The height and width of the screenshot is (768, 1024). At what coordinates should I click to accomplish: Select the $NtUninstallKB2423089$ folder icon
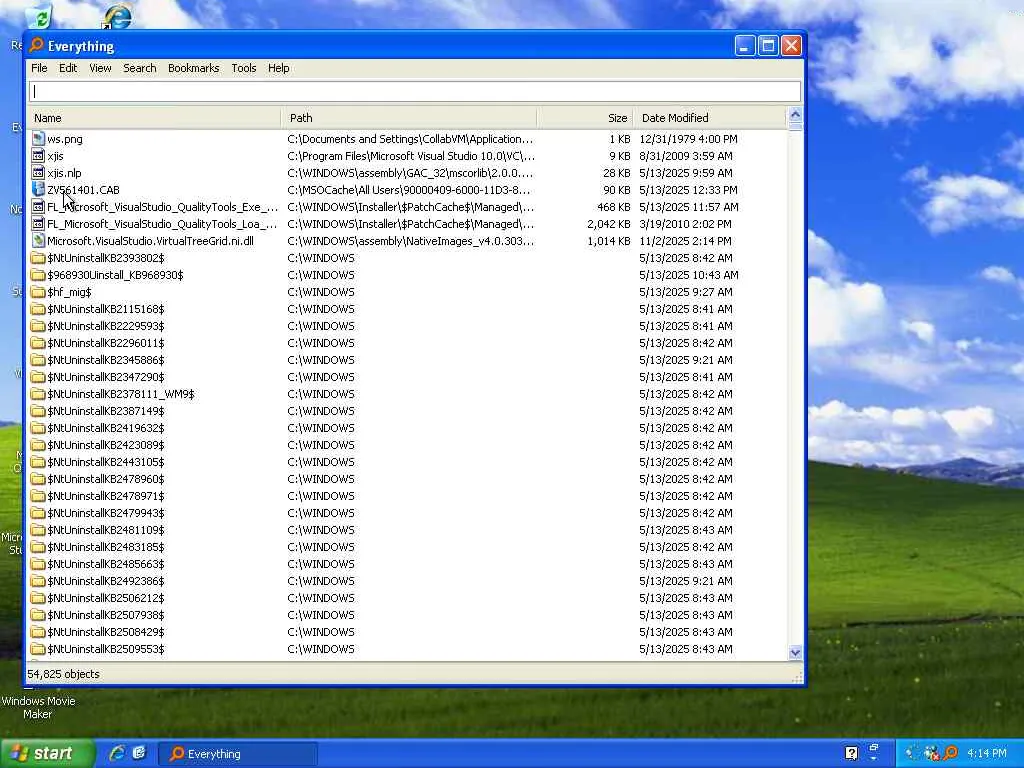point(38,444)
